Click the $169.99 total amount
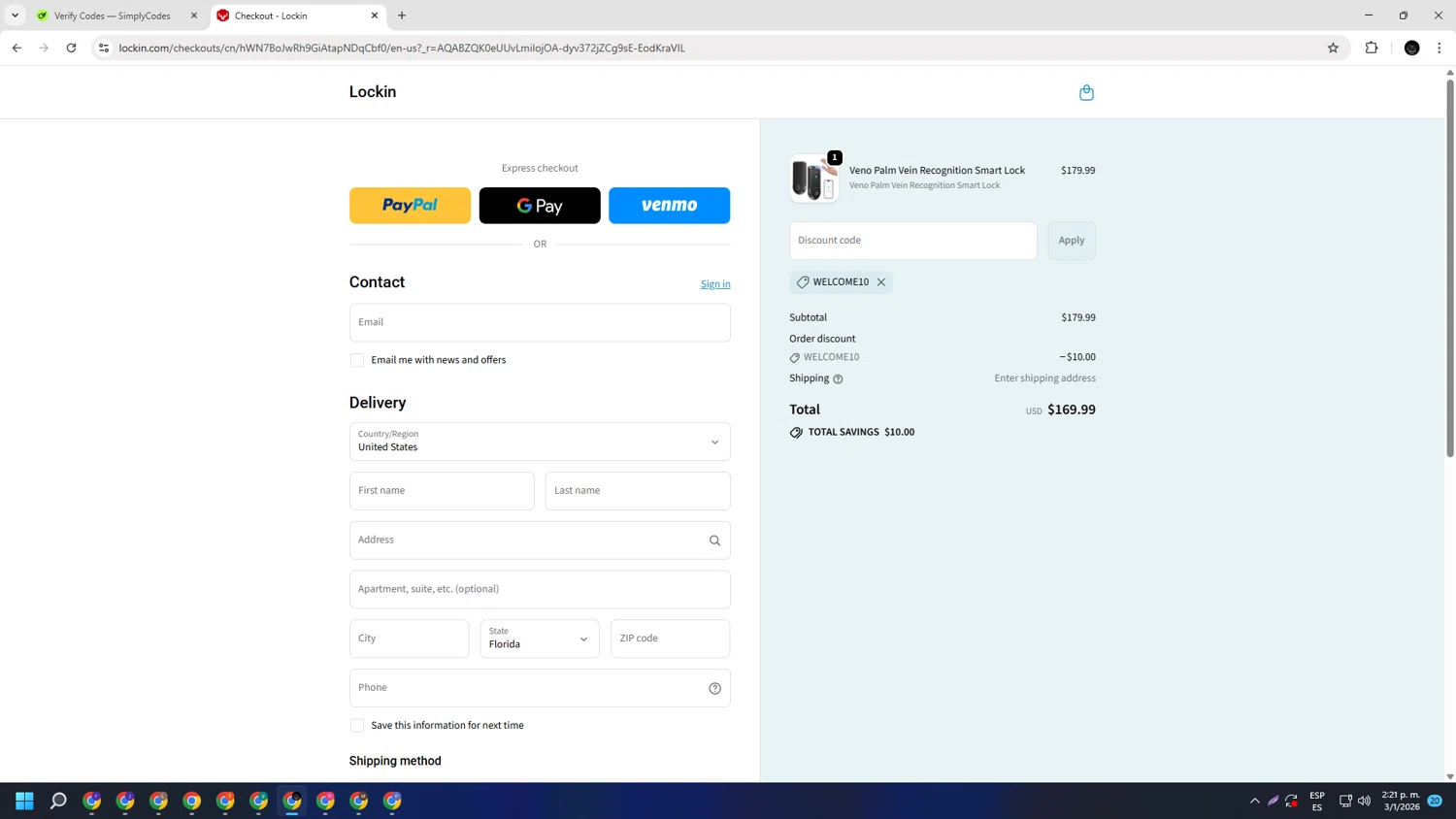This screenshot has height=819, width=1456. (x=1072, y=409)
